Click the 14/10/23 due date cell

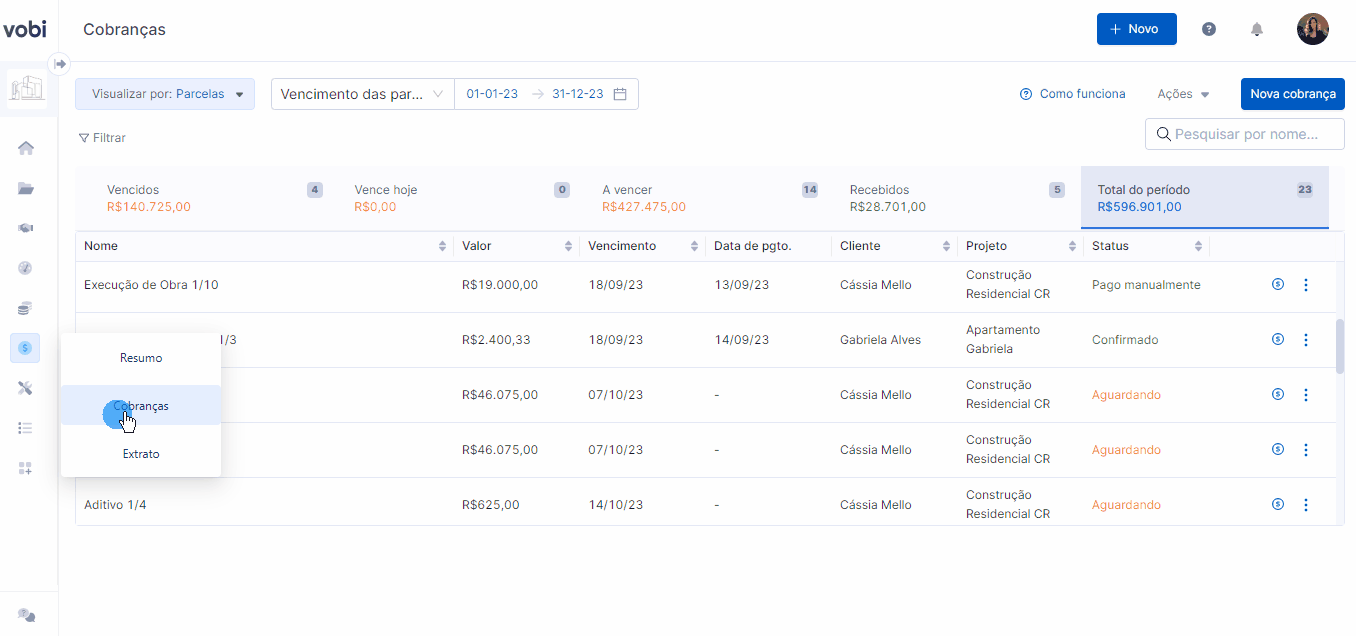(x=615, y=505)
